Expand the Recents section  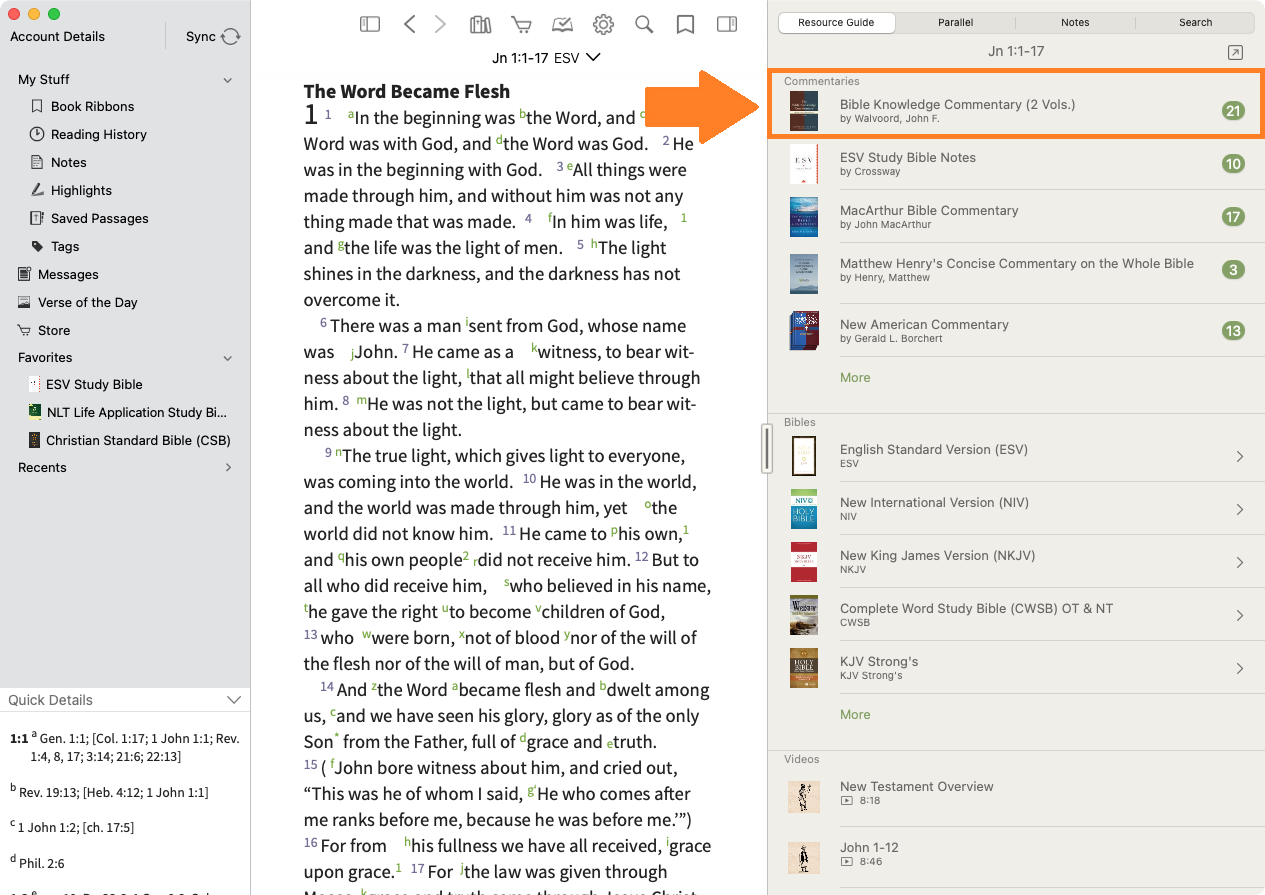click(228, 467)
